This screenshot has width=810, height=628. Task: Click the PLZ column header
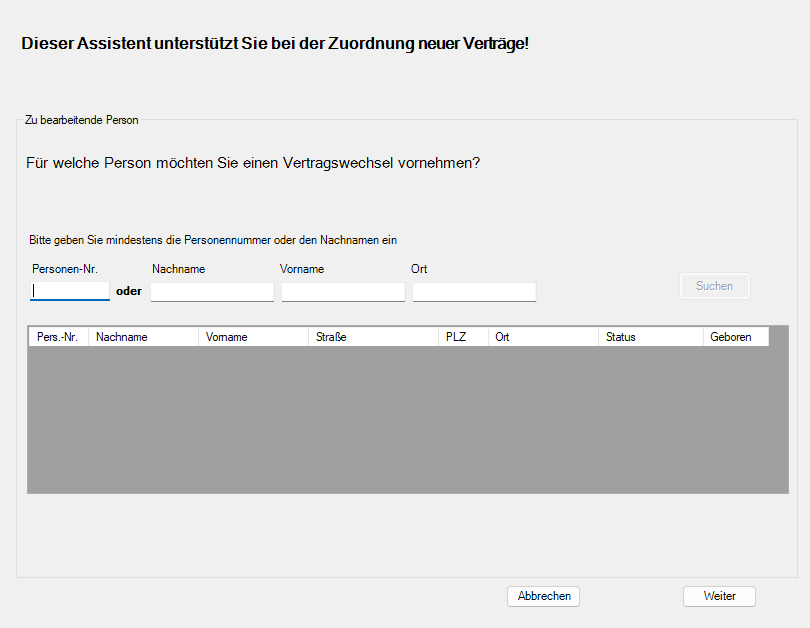tap(458, 337)
